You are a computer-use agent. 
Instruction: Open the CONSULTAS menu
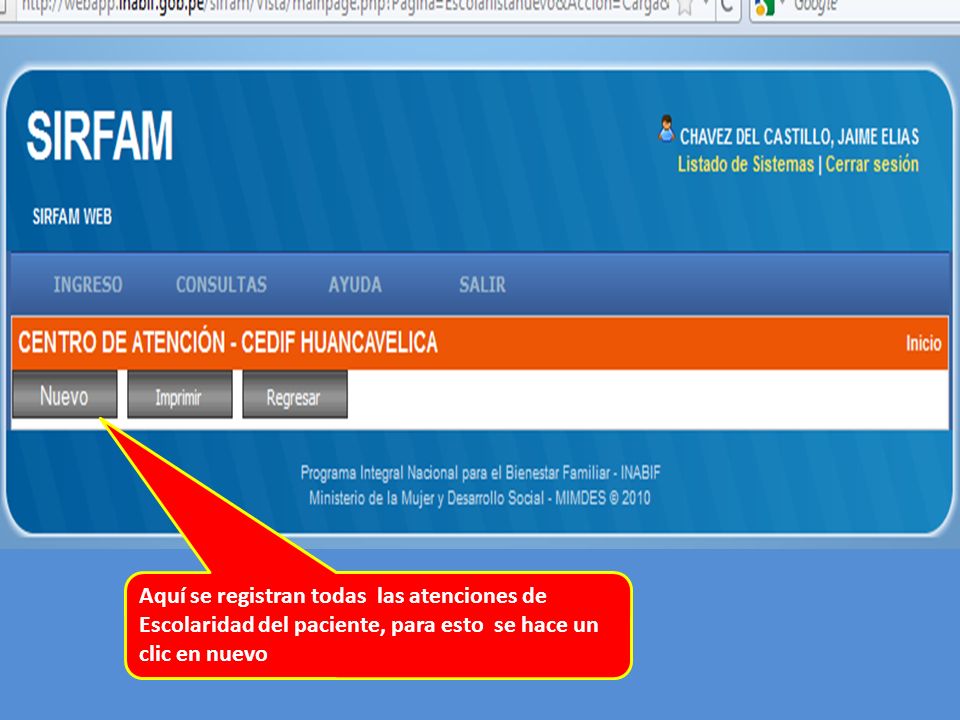point(221,285)
